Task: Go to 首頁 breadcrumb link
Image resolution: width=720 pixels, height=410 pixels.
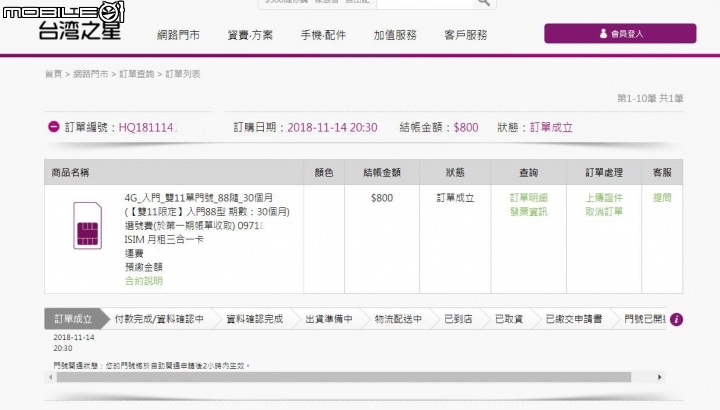Action: pos(53,74)
